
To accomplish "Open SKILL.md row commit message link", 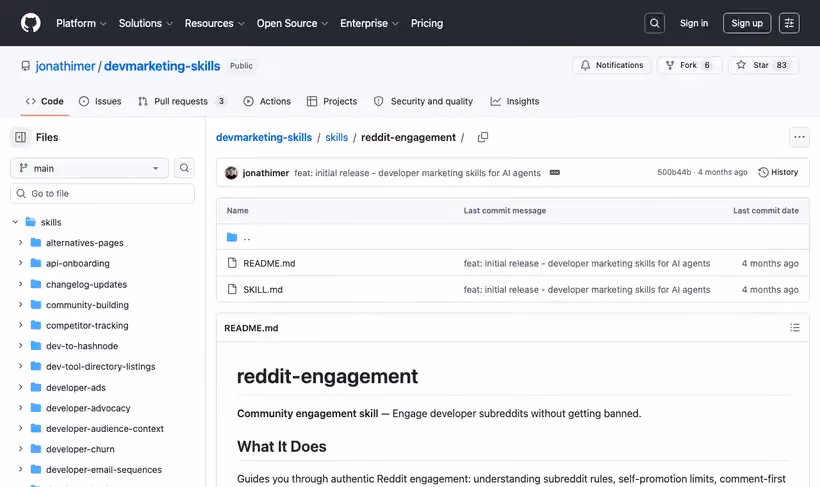I will 587,289.
